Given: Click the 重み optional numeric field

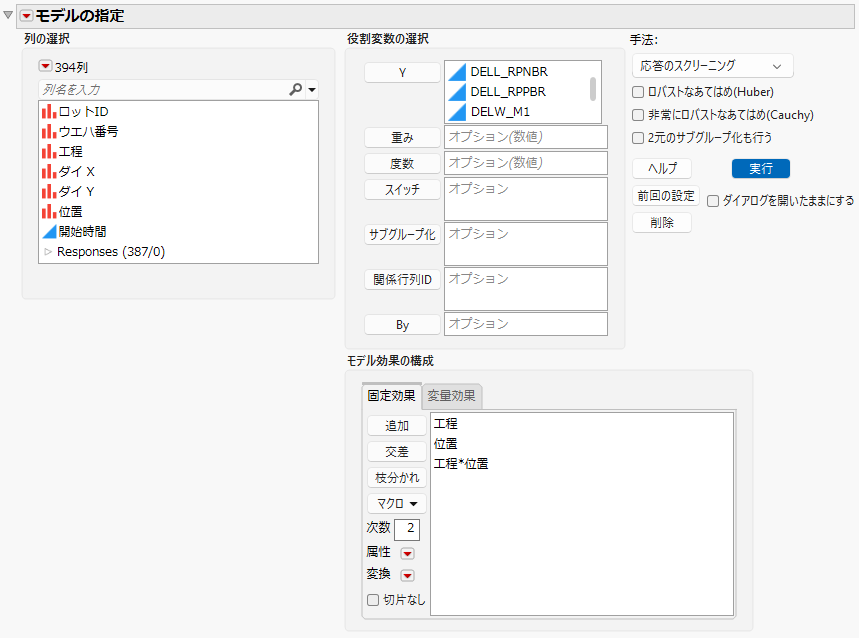Looking at the screenshot, I should 525,137.
